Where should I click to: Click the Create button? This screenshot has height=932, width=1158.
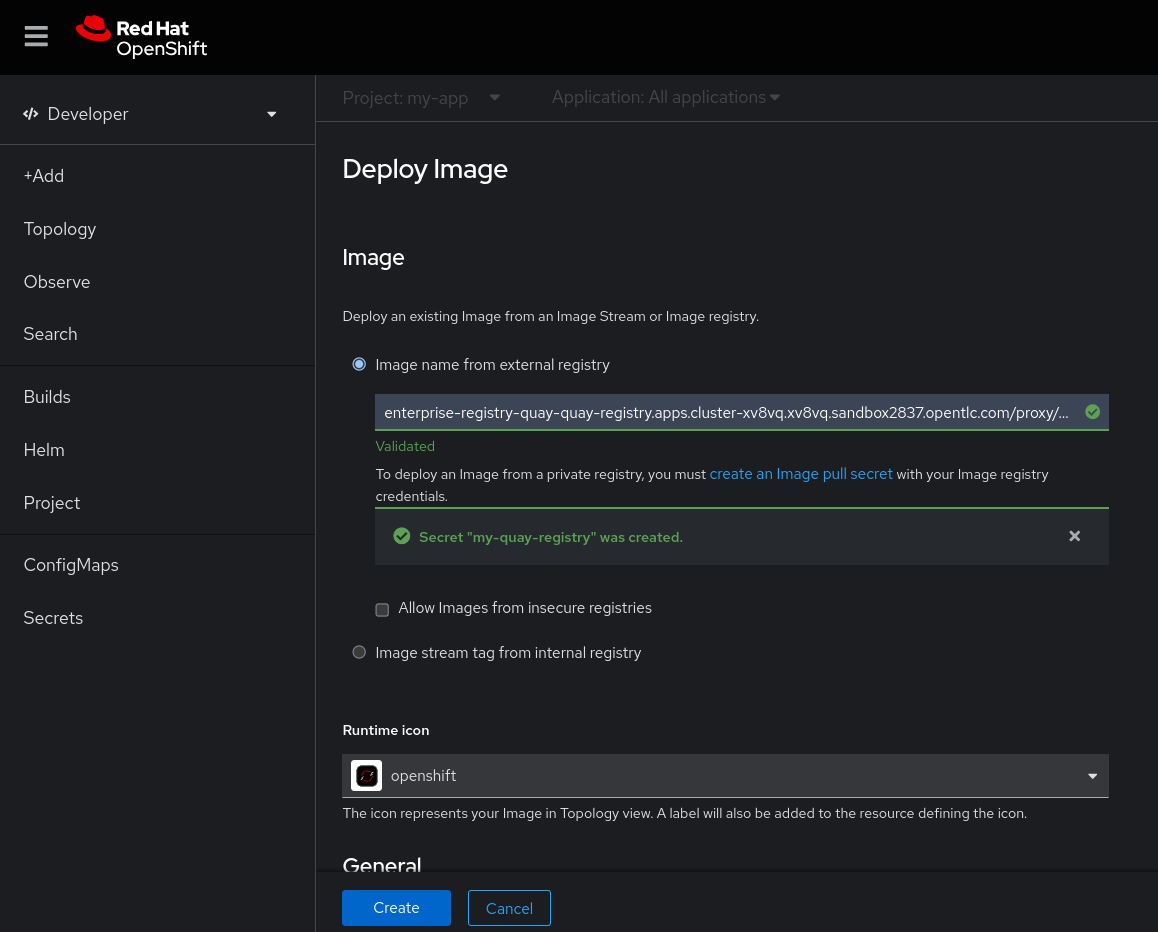[396, 908]
